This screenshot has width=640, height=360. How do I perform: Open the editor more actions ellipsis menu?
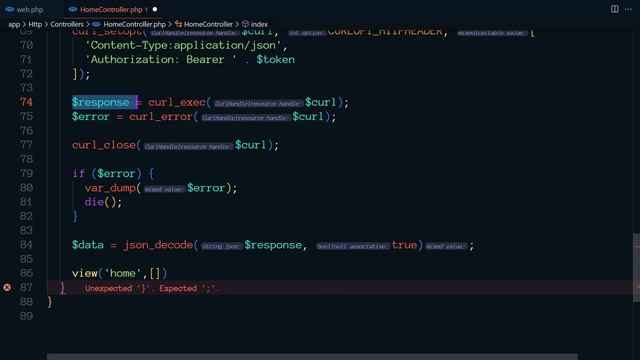(x=628, y=9)
